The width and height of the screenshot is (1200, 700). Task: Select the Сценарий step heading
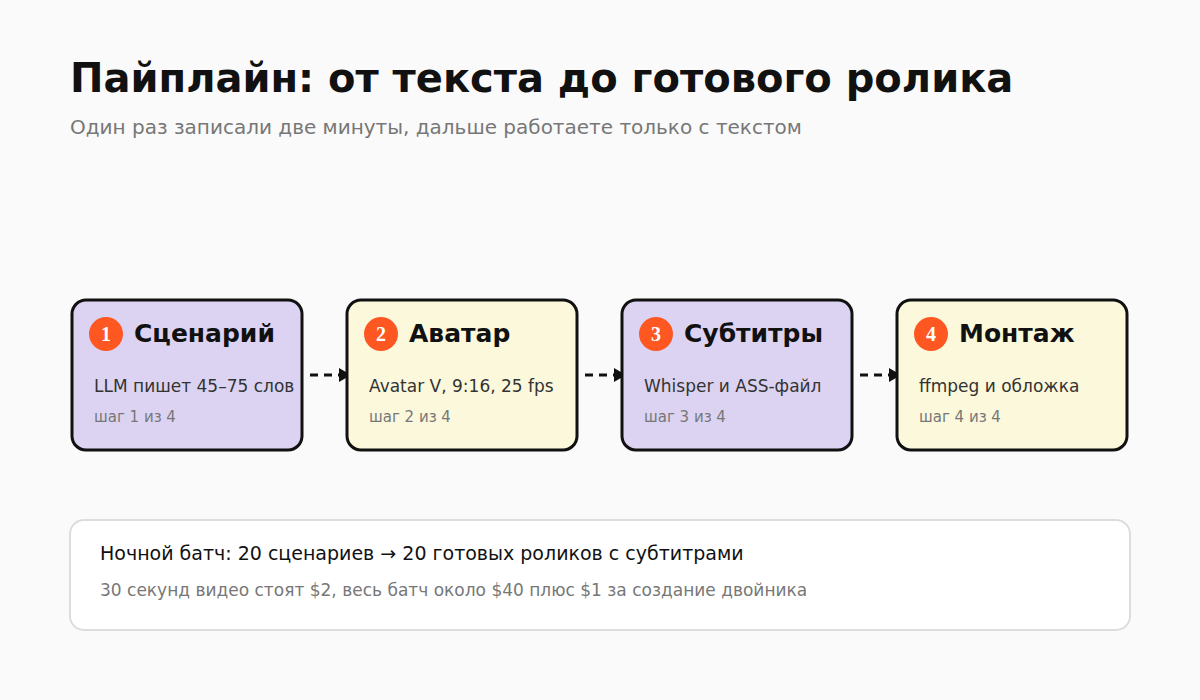[204, 334]
